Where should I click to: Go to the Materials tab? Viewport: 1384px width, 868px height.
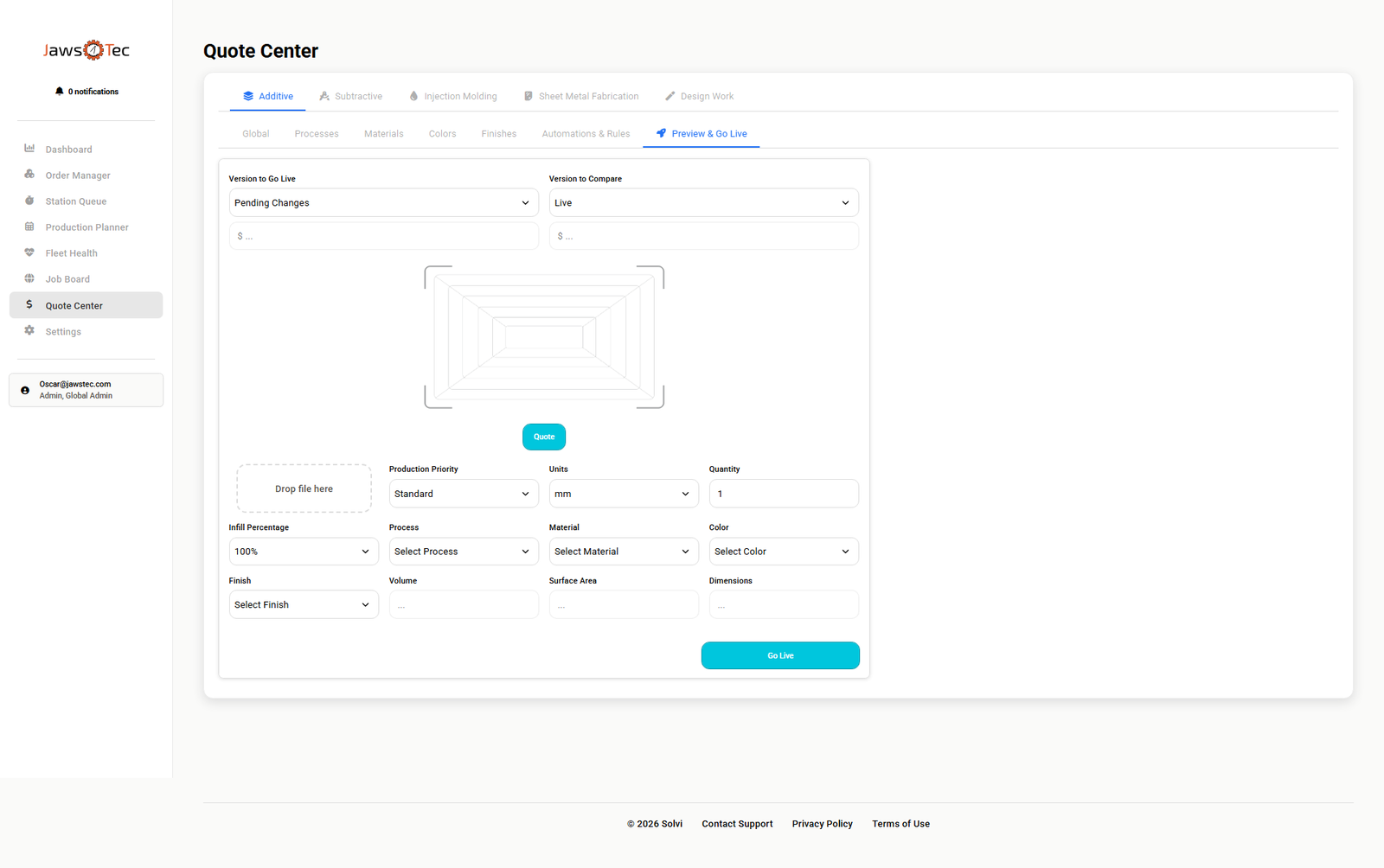coord(384,134)
